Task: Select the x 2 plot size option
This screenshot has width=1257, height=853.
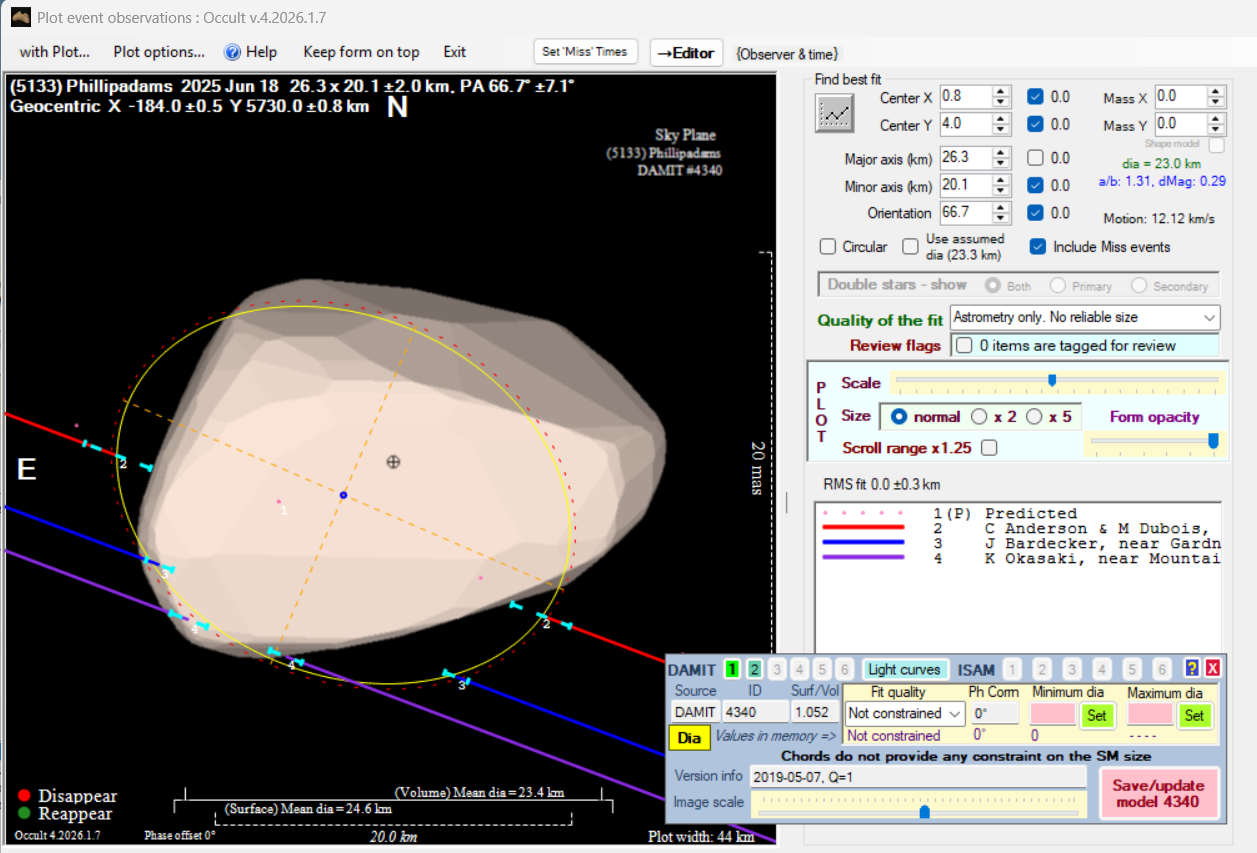Action: [979, 416]
